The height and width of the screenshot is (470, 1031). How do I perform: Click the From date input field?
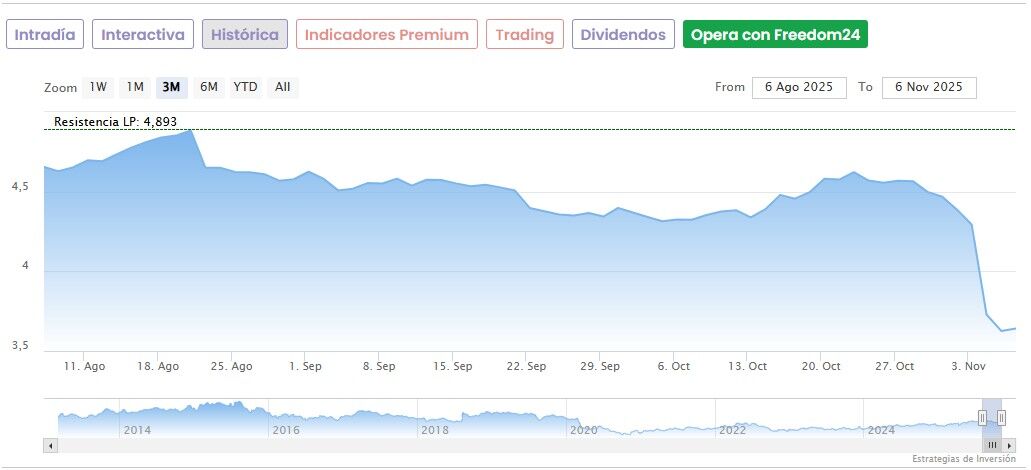click(799, 87)
